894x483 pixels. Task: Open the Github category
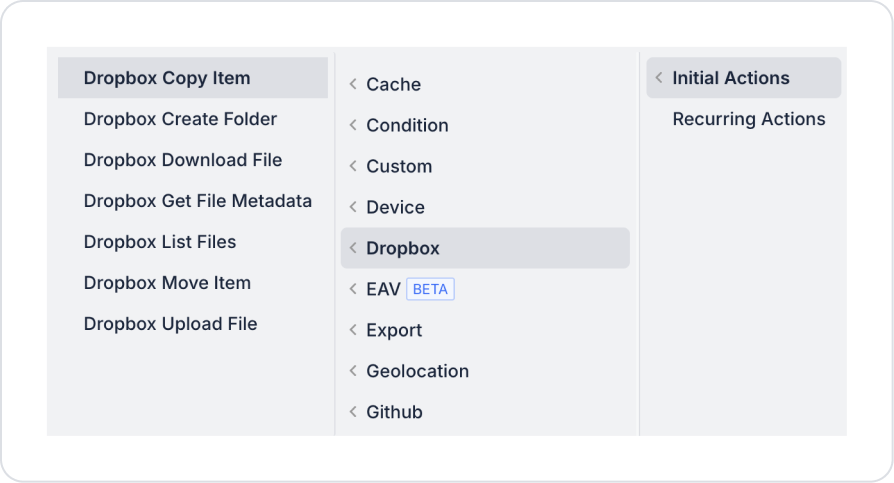pos(485,412)
